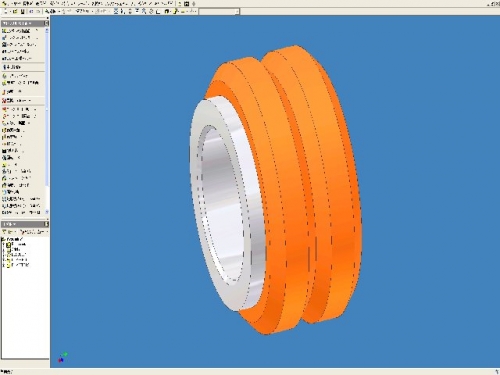Select the root part node in the browser tree
Viewport: 500px width, 375px height.
(x=13, y=239)
